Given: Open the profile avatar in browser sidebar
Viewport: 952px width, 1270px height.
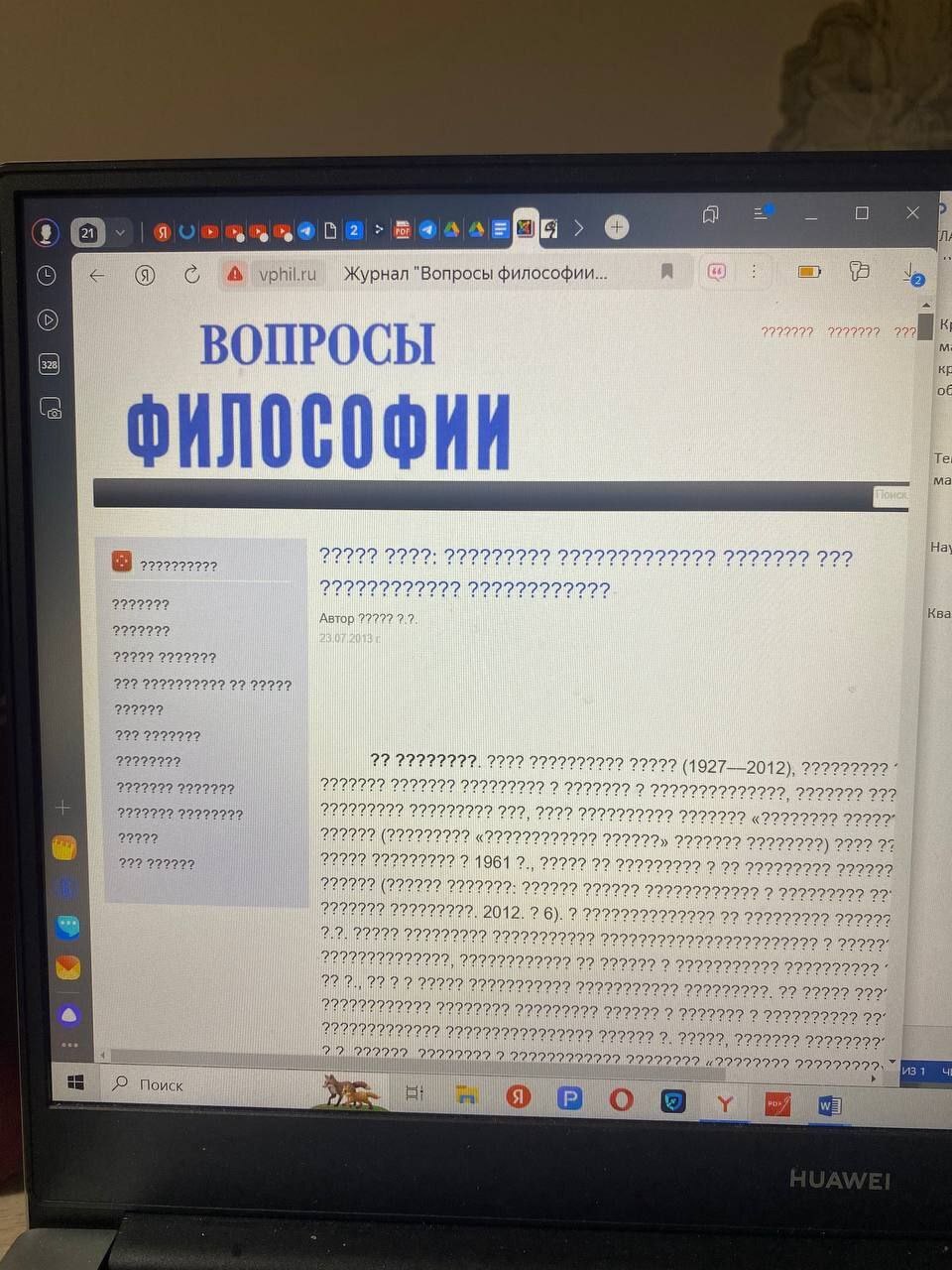Looking at the screenshot, I should coord(45,231).
